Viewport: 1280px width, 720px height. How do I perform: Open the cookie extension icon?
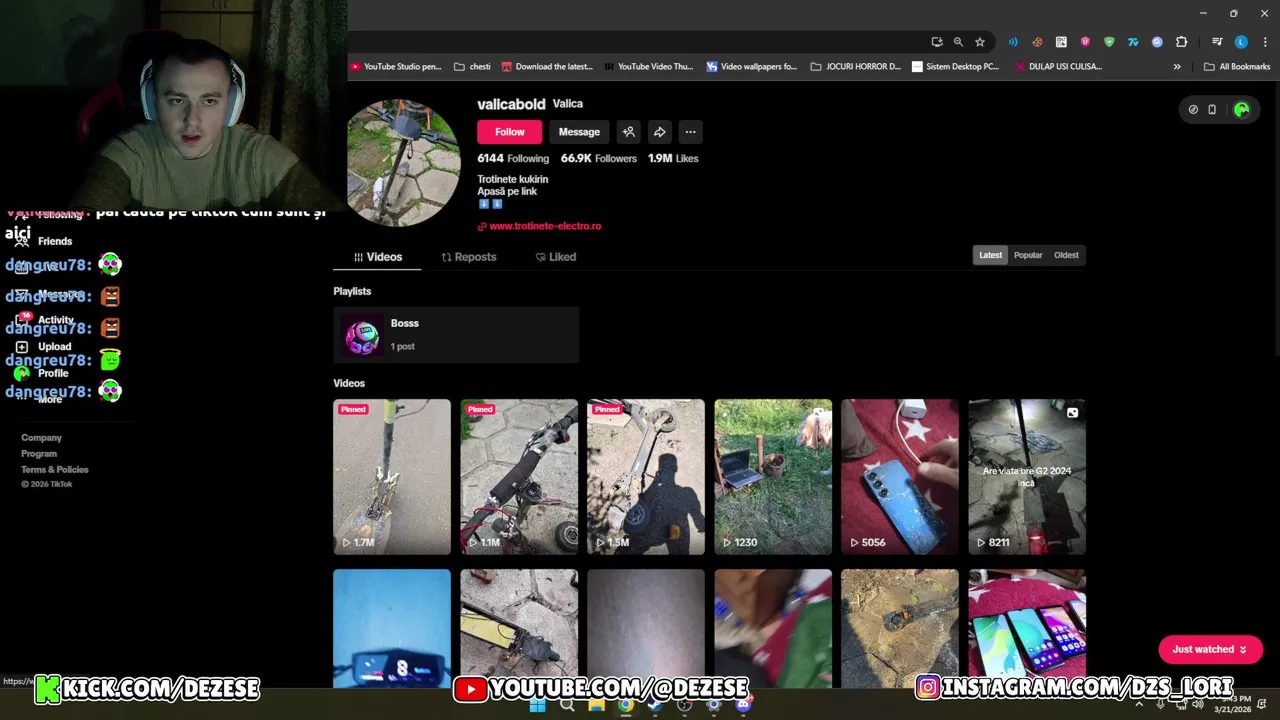tap(1037, 42)
